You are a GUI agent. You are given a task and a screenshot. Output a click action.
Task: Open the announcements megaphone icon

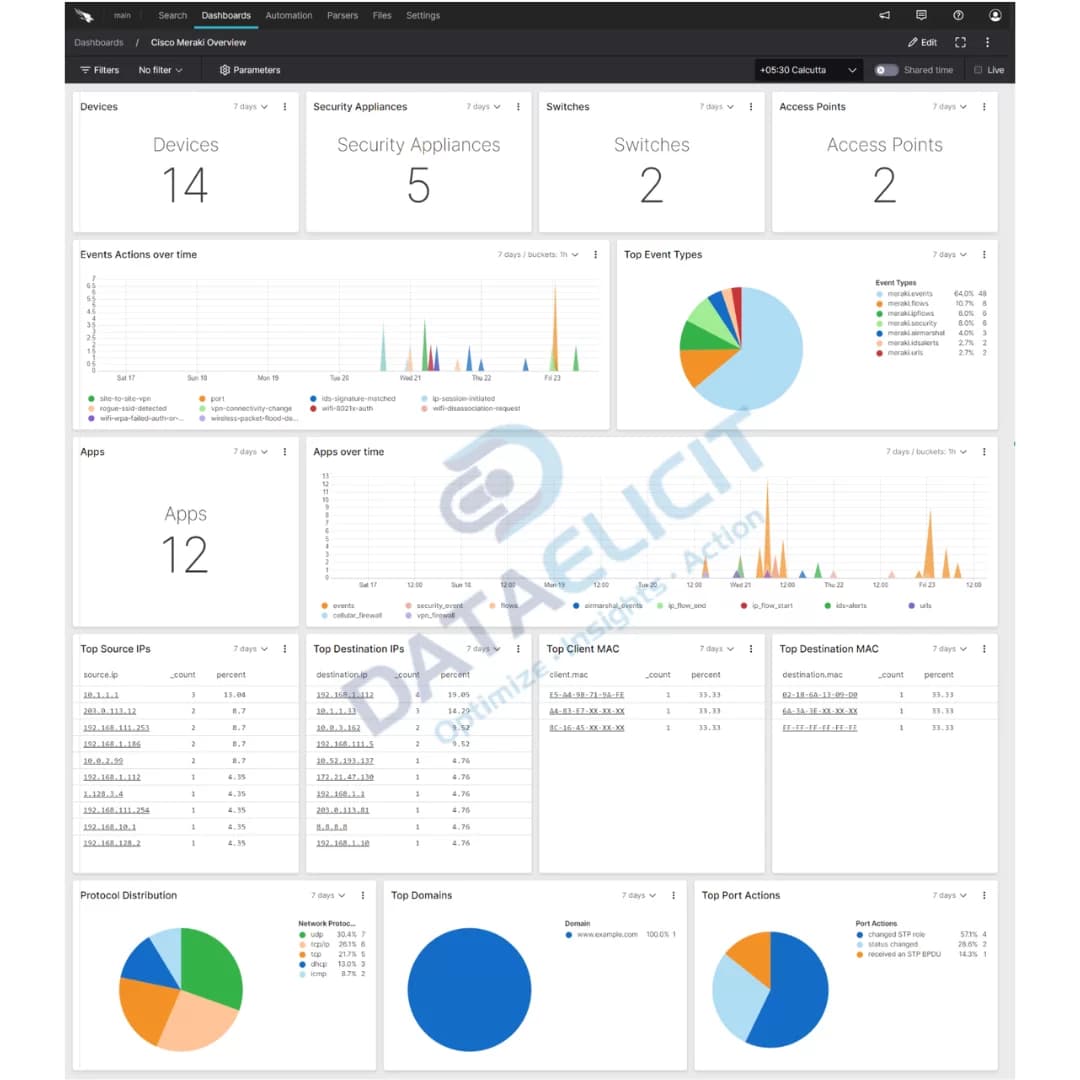884,15
